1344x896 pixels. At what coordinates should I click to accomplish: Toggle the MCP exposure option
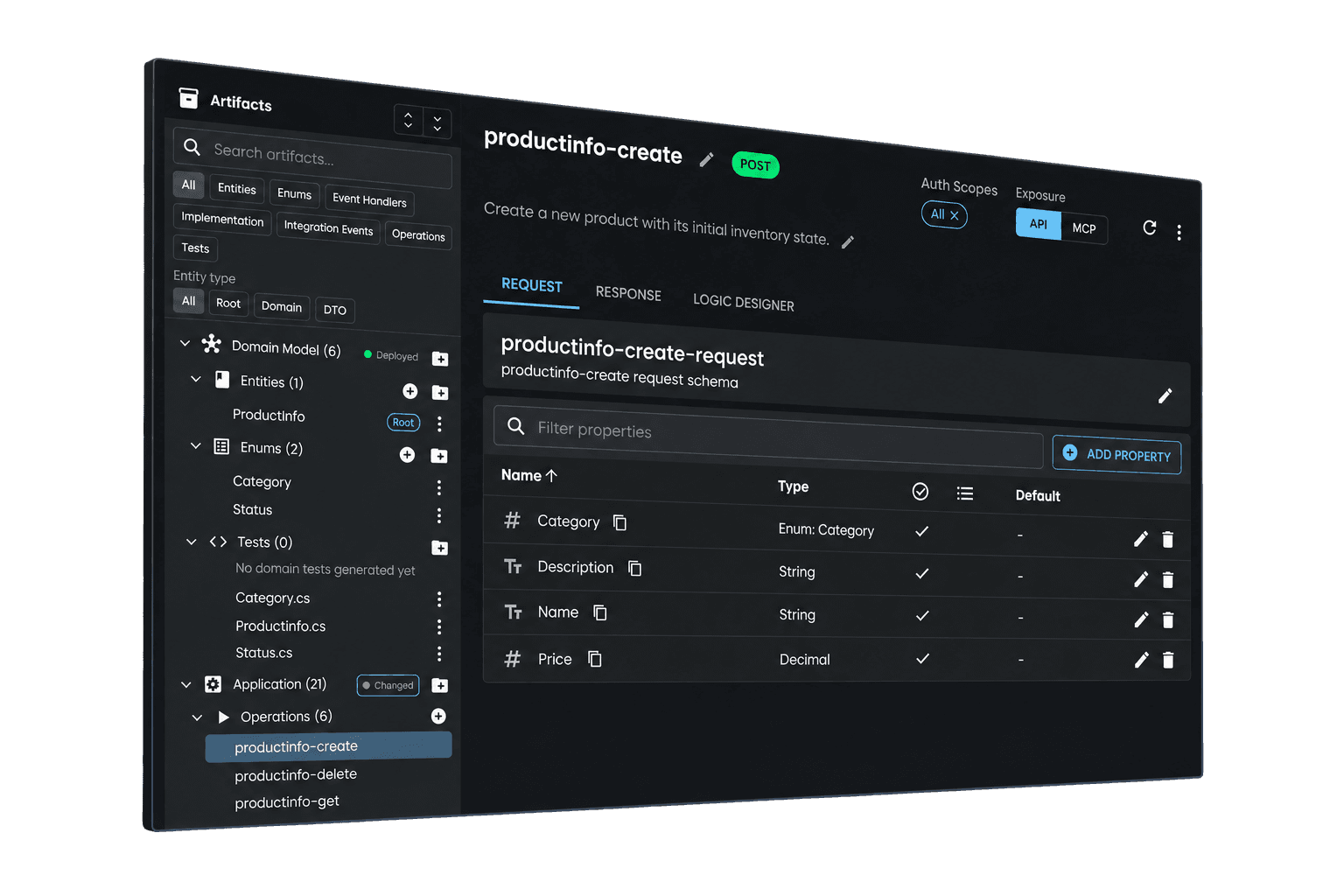point(1084,228)
